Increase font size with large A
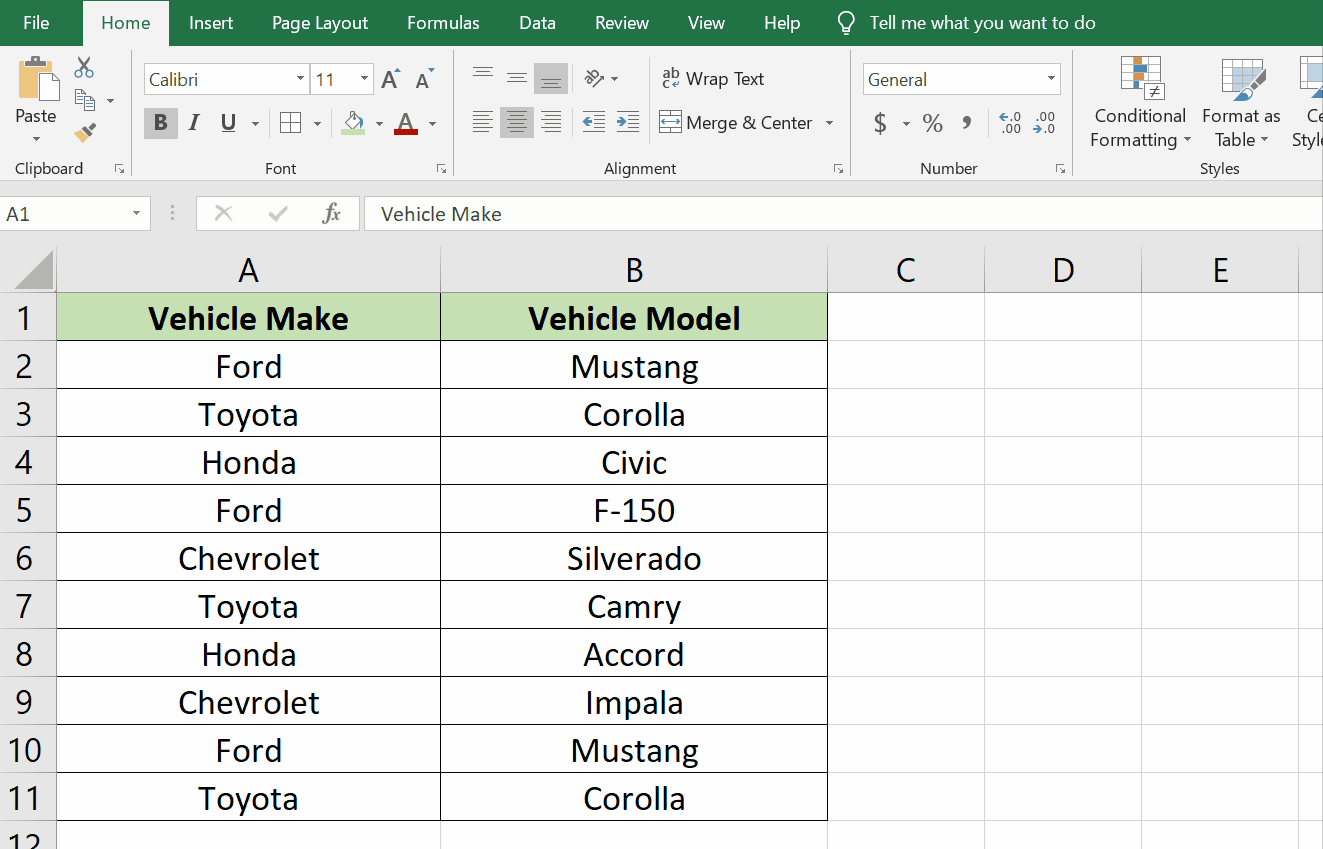The image size is (1323, 849). [x=391, y=79]
